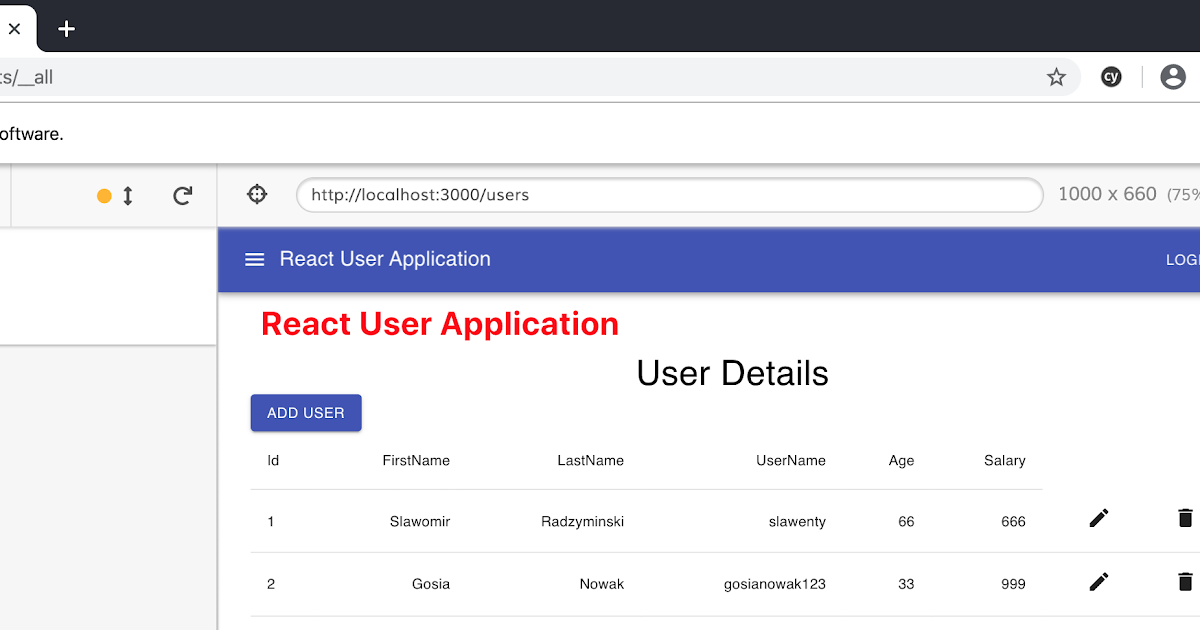Click the React User Application navbar title
Image resolution: width=1200 pixels, height=630 pixels.
click(x=385, y=259)
